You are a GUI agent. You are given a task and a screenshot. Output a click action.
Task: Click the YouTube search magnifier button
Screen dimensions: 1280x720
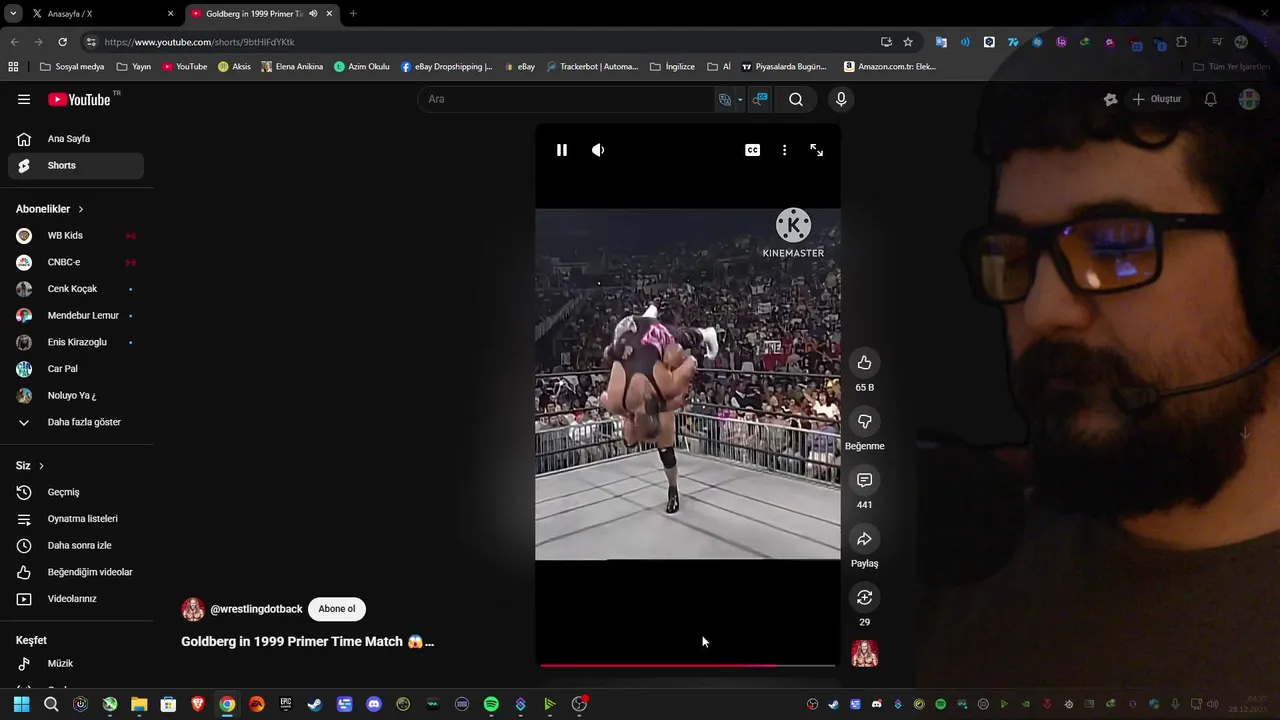pos(796,99)
